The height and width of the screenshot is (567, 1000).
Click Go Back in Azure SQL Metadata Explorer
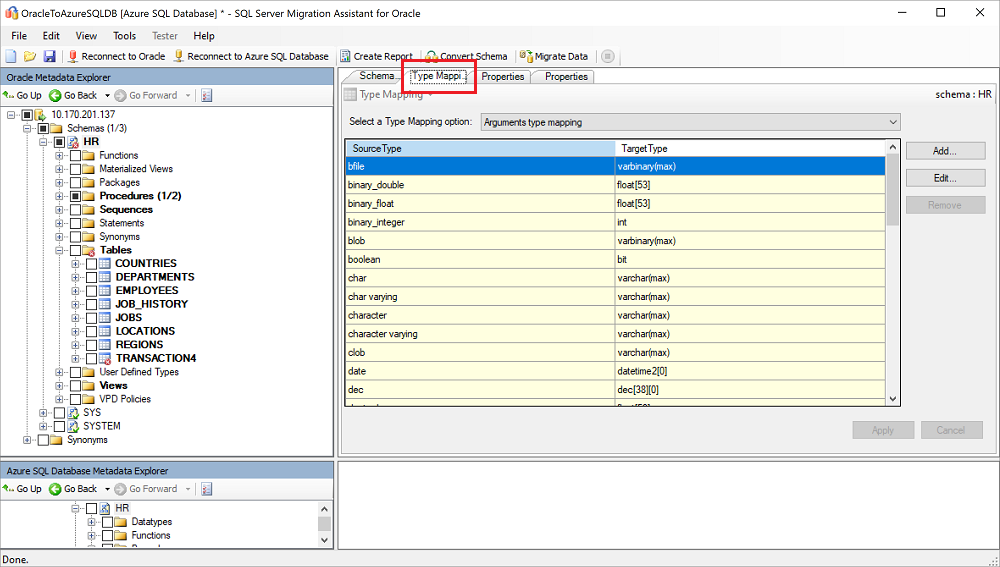click(73, 489)
